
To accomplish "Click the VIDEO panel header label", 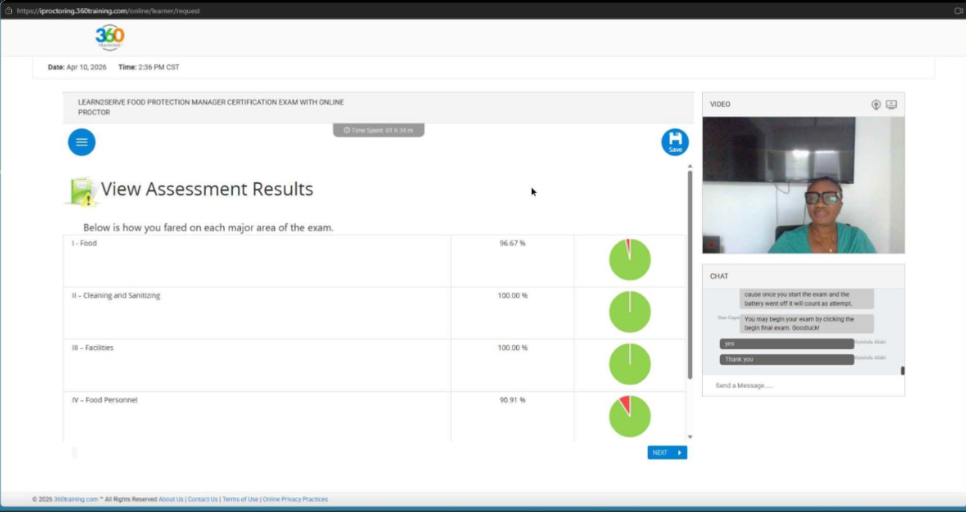I will 720,105.
